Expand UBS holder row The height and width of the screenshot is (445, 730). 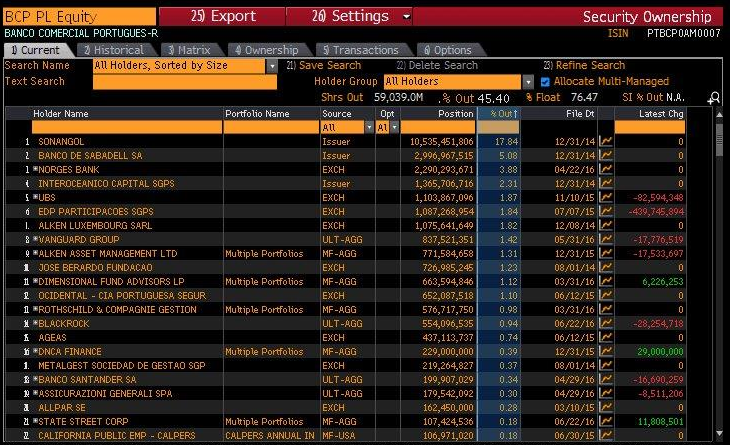[35, 196]
